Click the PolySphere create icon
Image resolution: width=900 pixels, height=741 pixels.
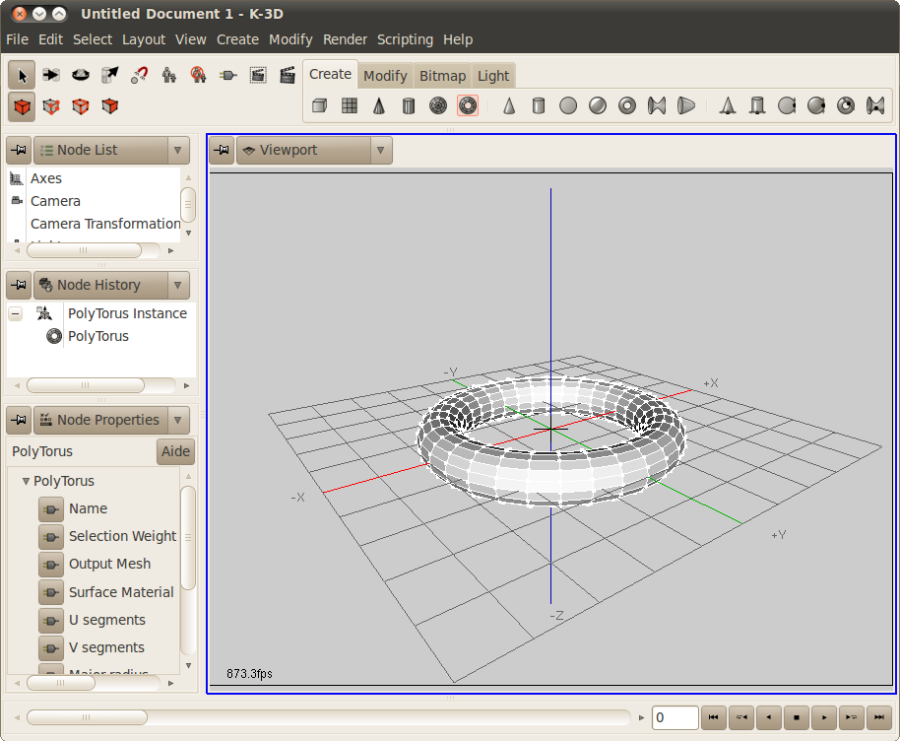(x=438, y=106)
